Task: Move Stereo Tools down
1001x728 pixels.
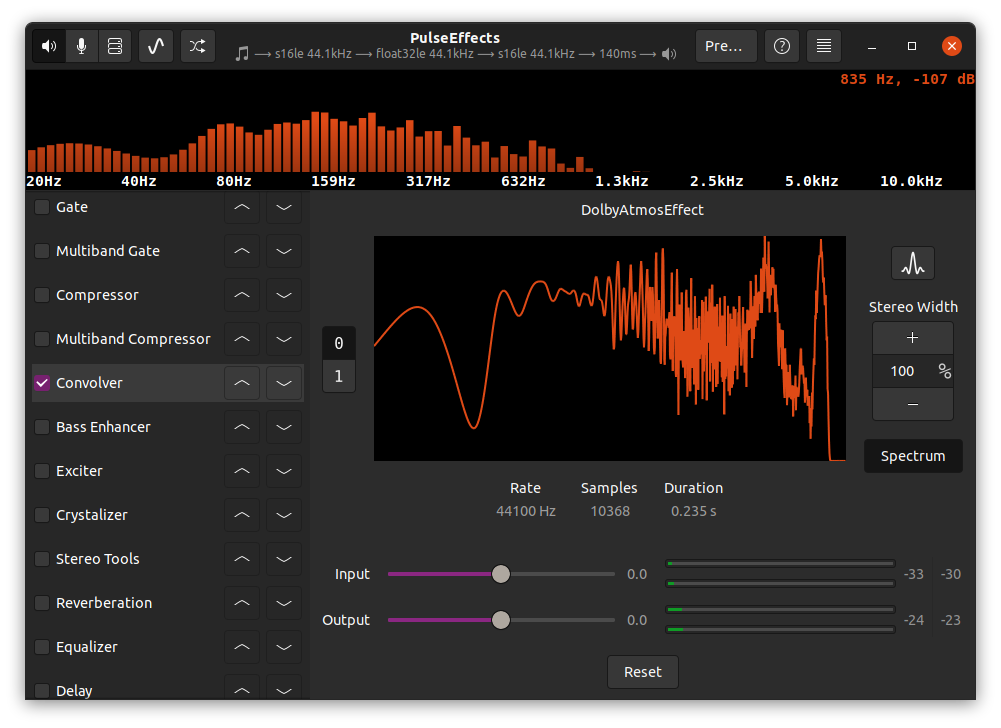Action: pyautogui.click(x=284, y=559)
